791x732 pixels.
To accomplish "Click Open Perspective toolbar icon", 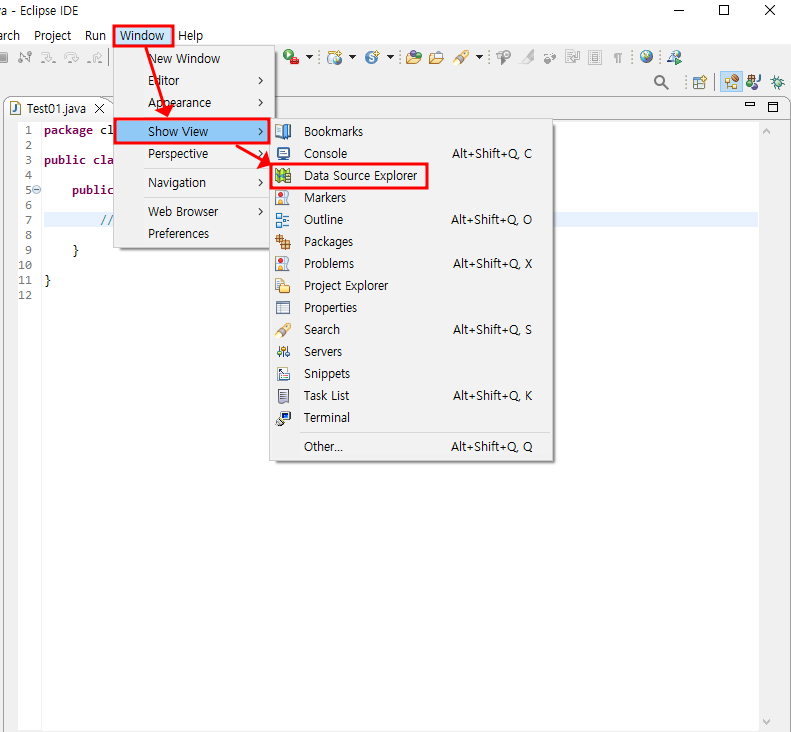I will tap(700, 82).
